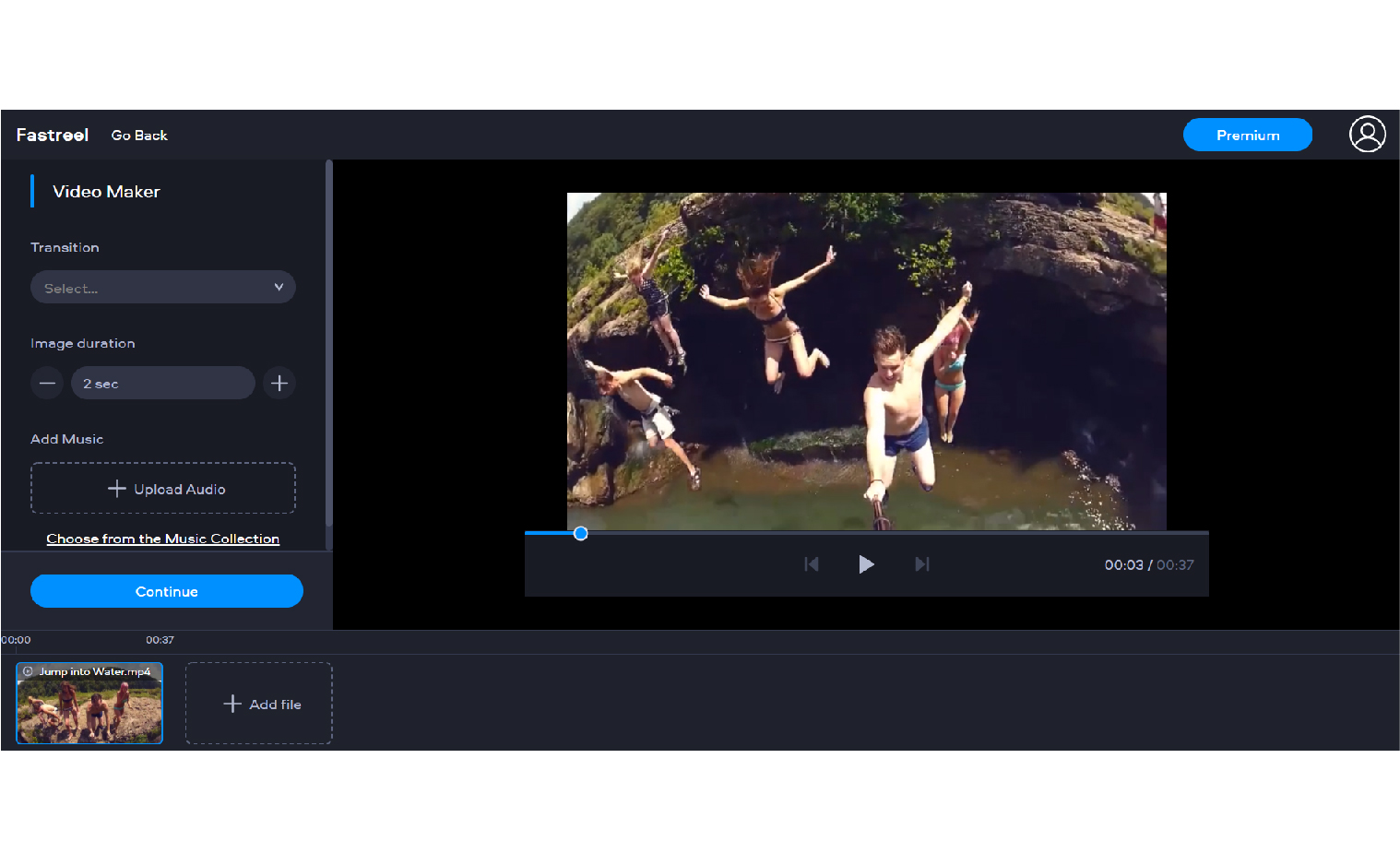
Task: Click the Fastreel logo
Action: click(x=53, y=135)
